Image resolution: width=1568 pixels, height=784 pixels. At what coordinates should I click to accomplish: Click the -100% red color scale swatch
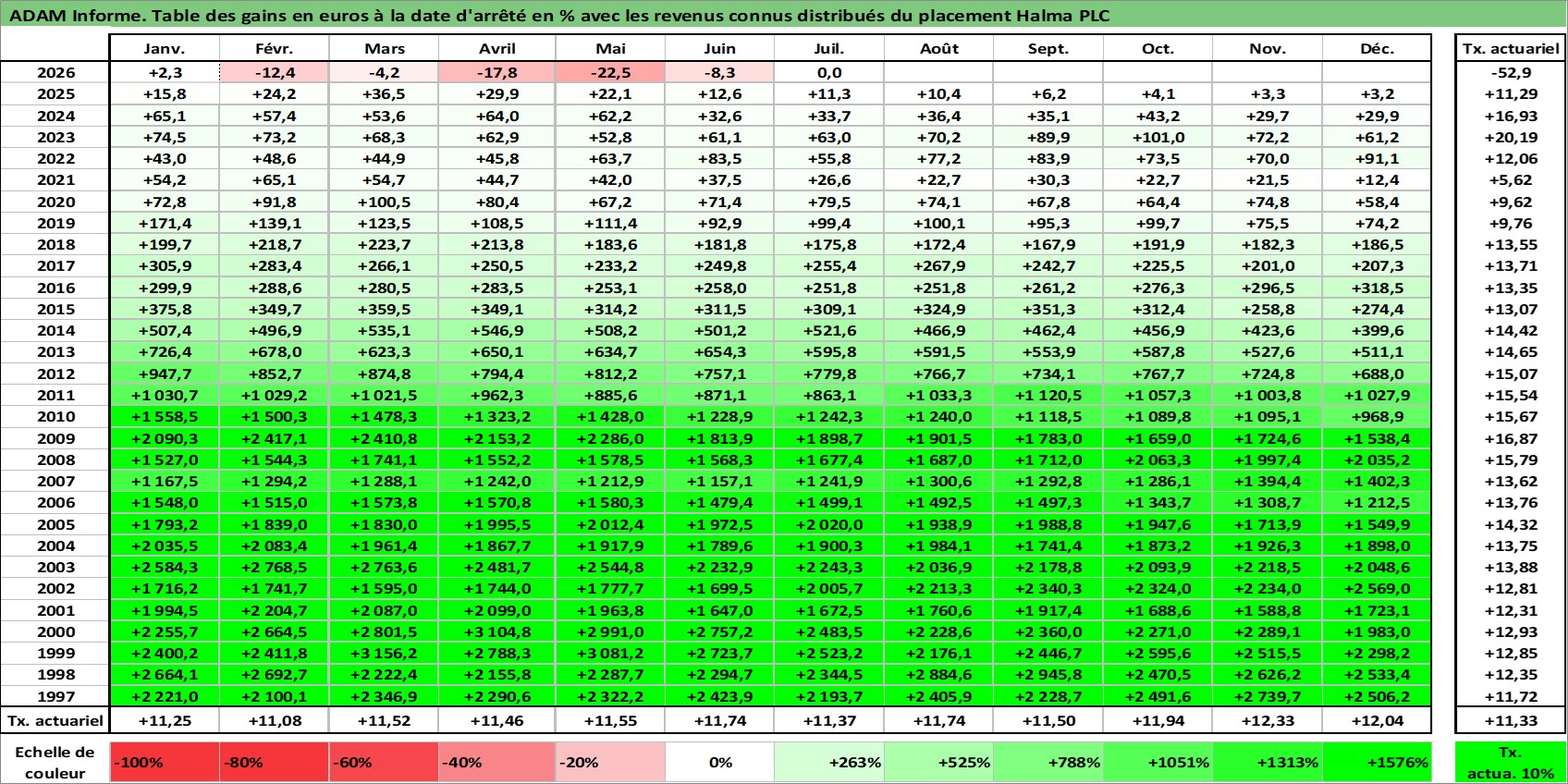165,763
